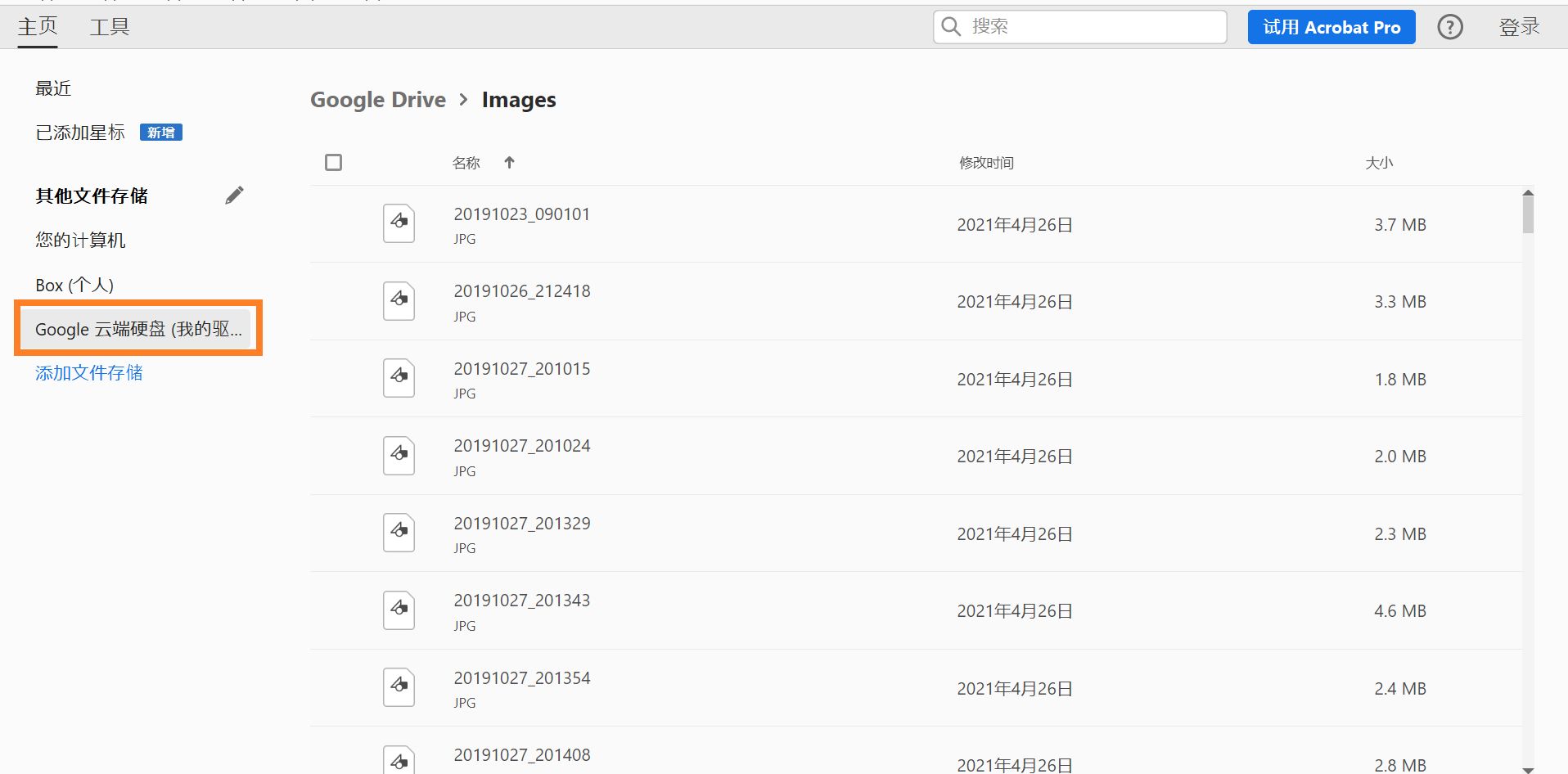Switch to the 主页 tab

[38, 27]
